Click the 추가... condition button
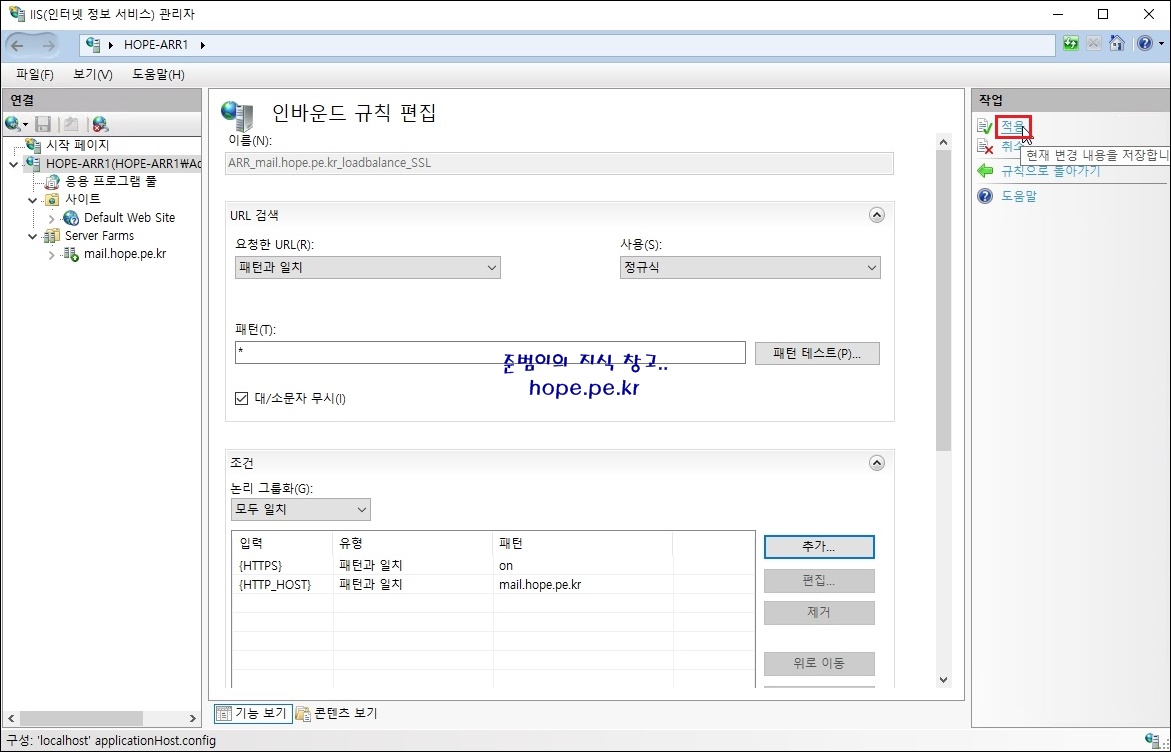This screenshot has height=752, width=1171. click(819, 547)
